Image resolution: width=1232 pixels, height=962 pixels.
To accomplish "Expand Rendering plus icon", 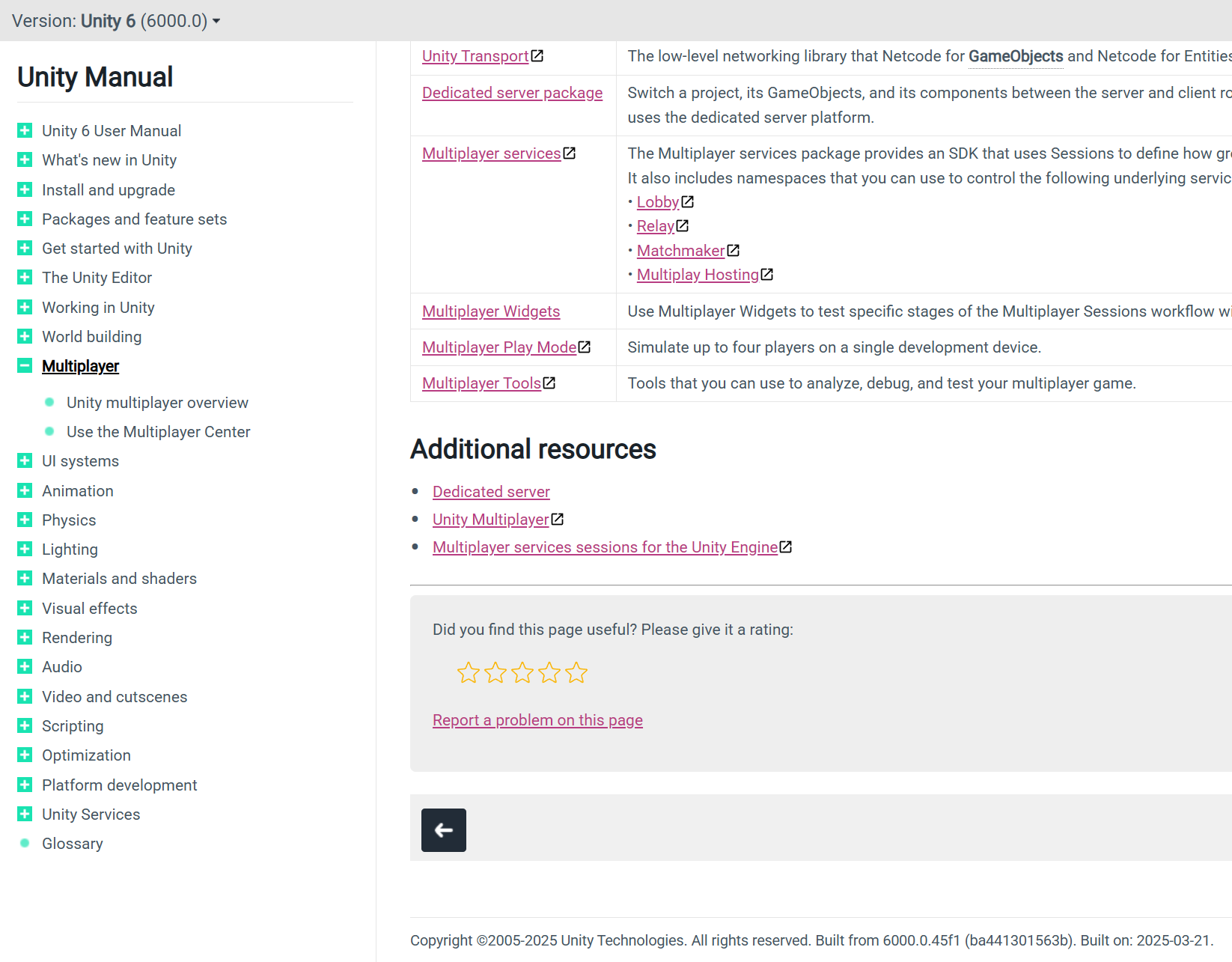I will coord(25,637).
